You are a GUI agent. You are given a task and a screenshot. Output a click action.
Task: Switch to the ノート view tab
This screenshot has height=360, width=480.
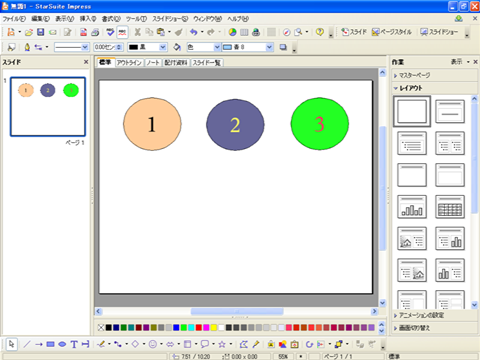pos(153,62)
